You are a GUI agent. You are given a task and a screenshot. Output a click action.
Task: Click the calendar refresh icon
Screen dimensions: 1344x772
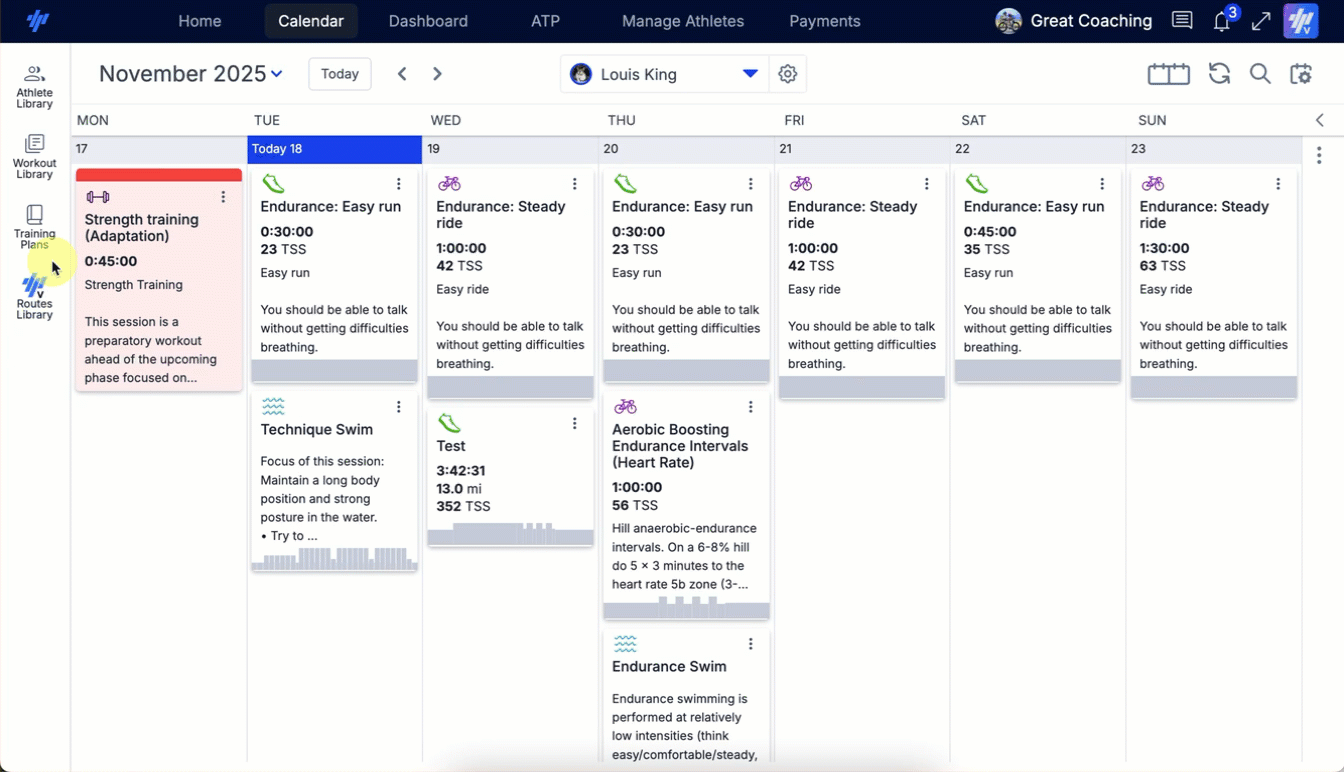[x=1219, y=74]
